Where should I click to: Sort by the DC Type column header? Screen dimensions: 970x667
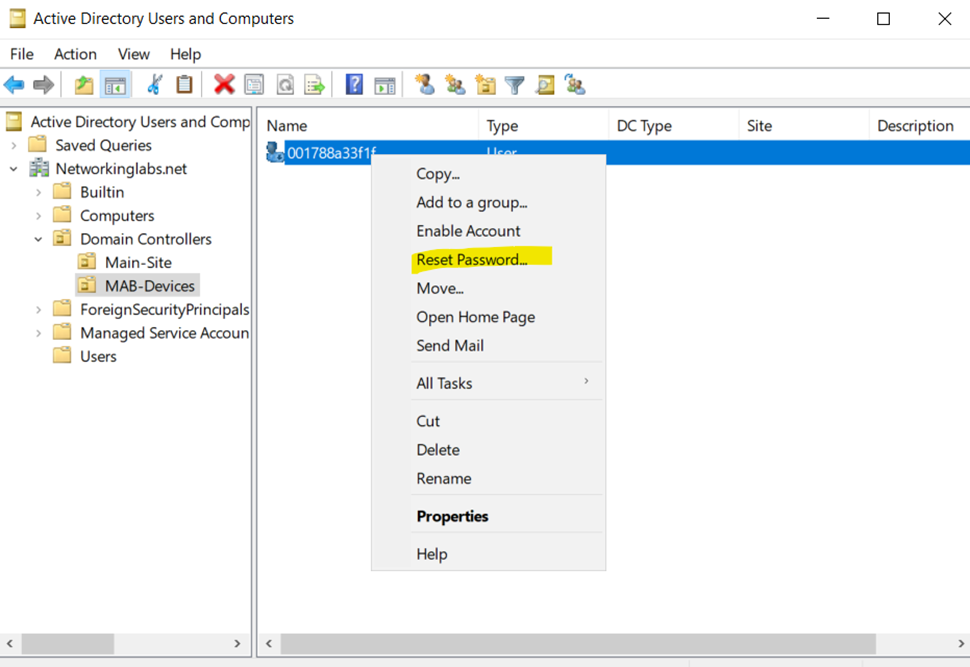[x=674, y=126]
